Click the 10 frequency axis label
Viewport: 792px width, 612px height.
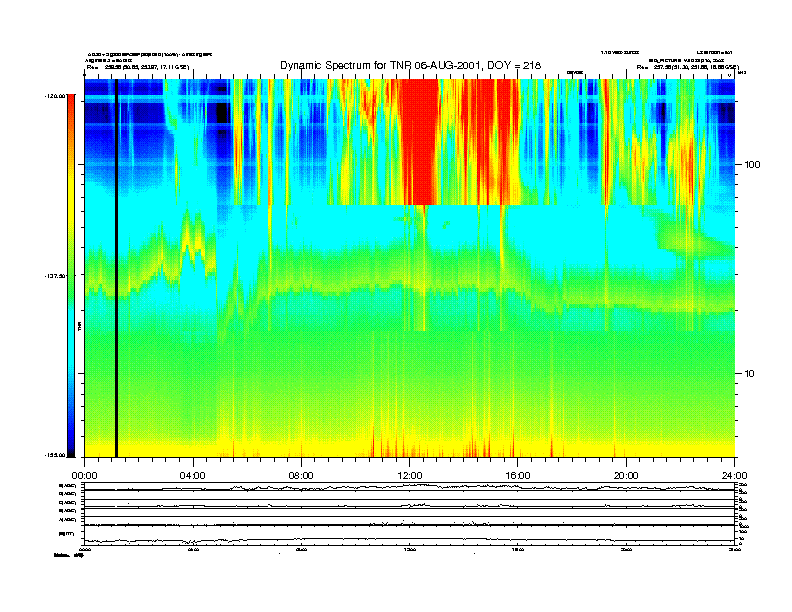click(750, 374)
